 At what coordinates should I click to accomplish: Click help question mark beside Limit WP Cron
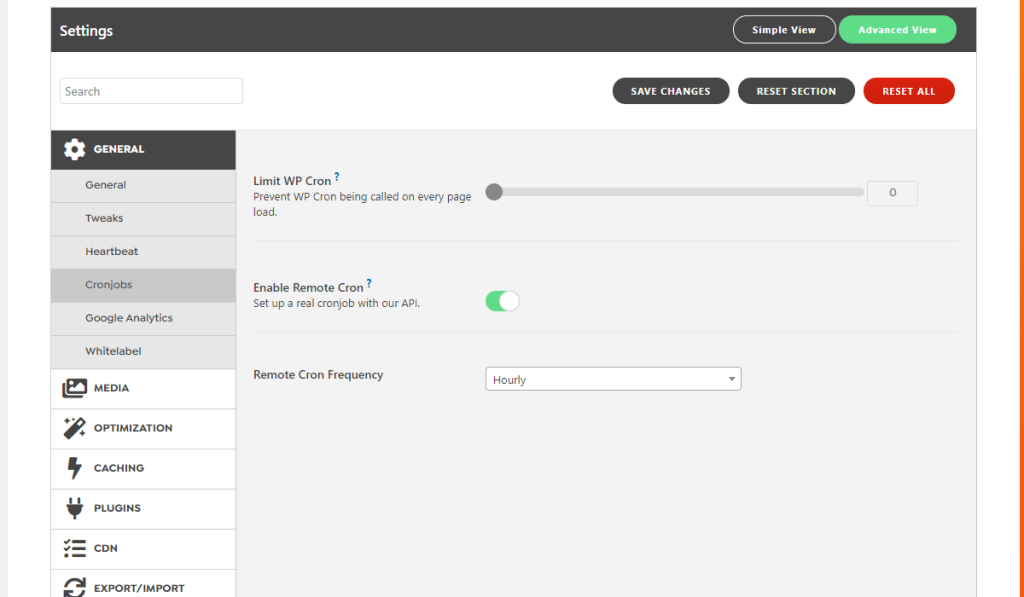pyautogui.click(x=337, y=176)
